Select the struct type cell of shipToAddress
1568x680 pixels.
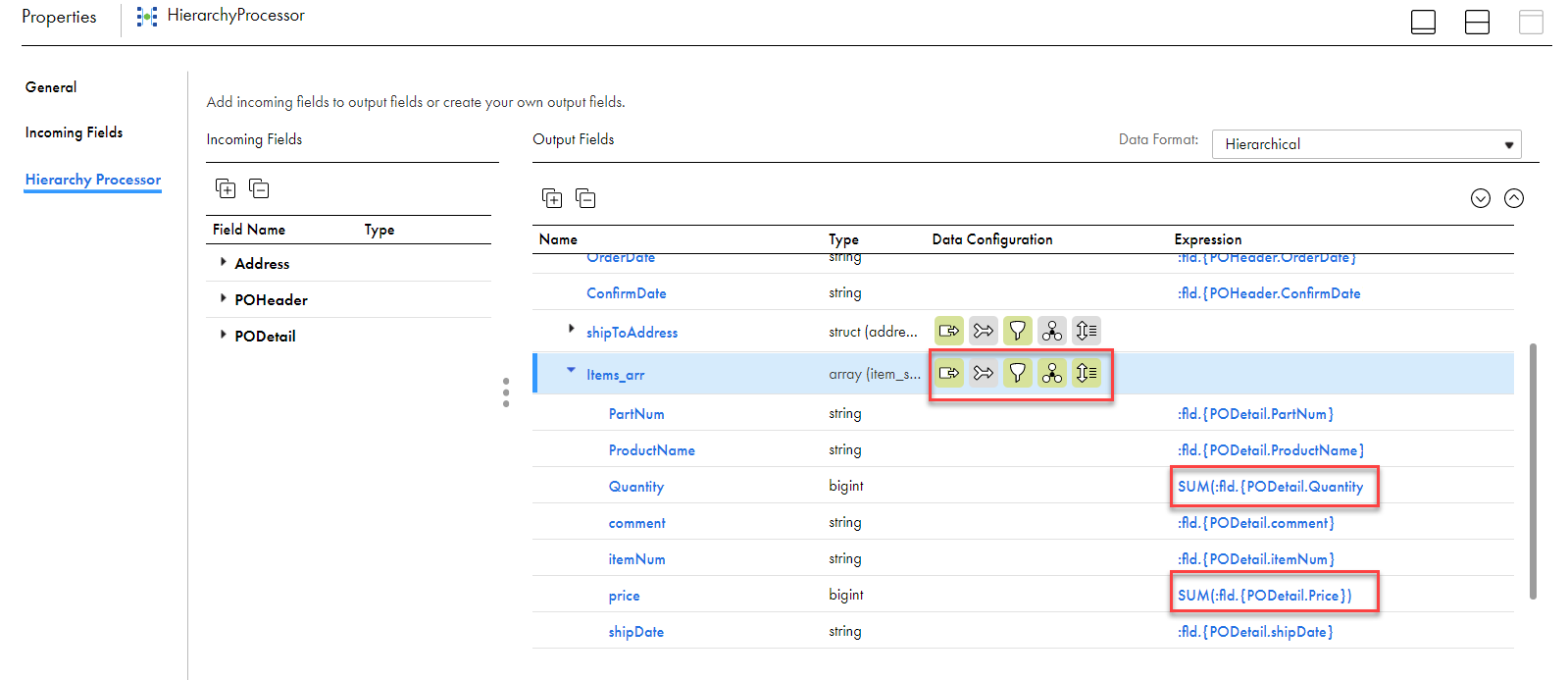pos(874,332)
